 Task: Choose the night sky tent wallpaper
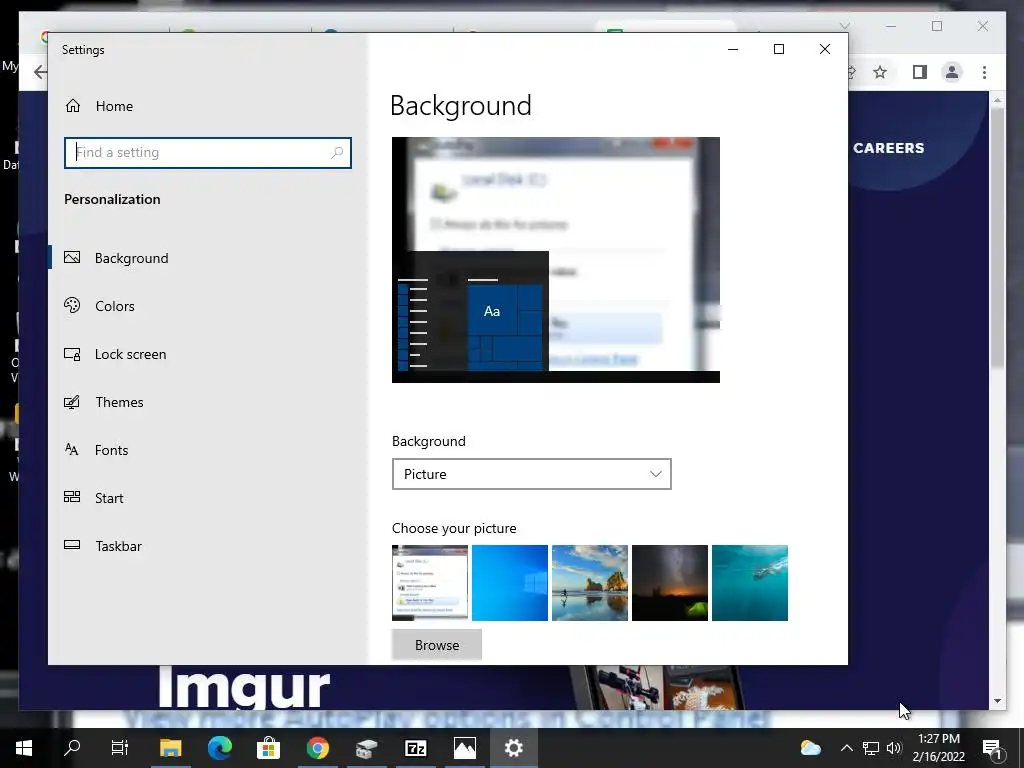click(669, 583)
